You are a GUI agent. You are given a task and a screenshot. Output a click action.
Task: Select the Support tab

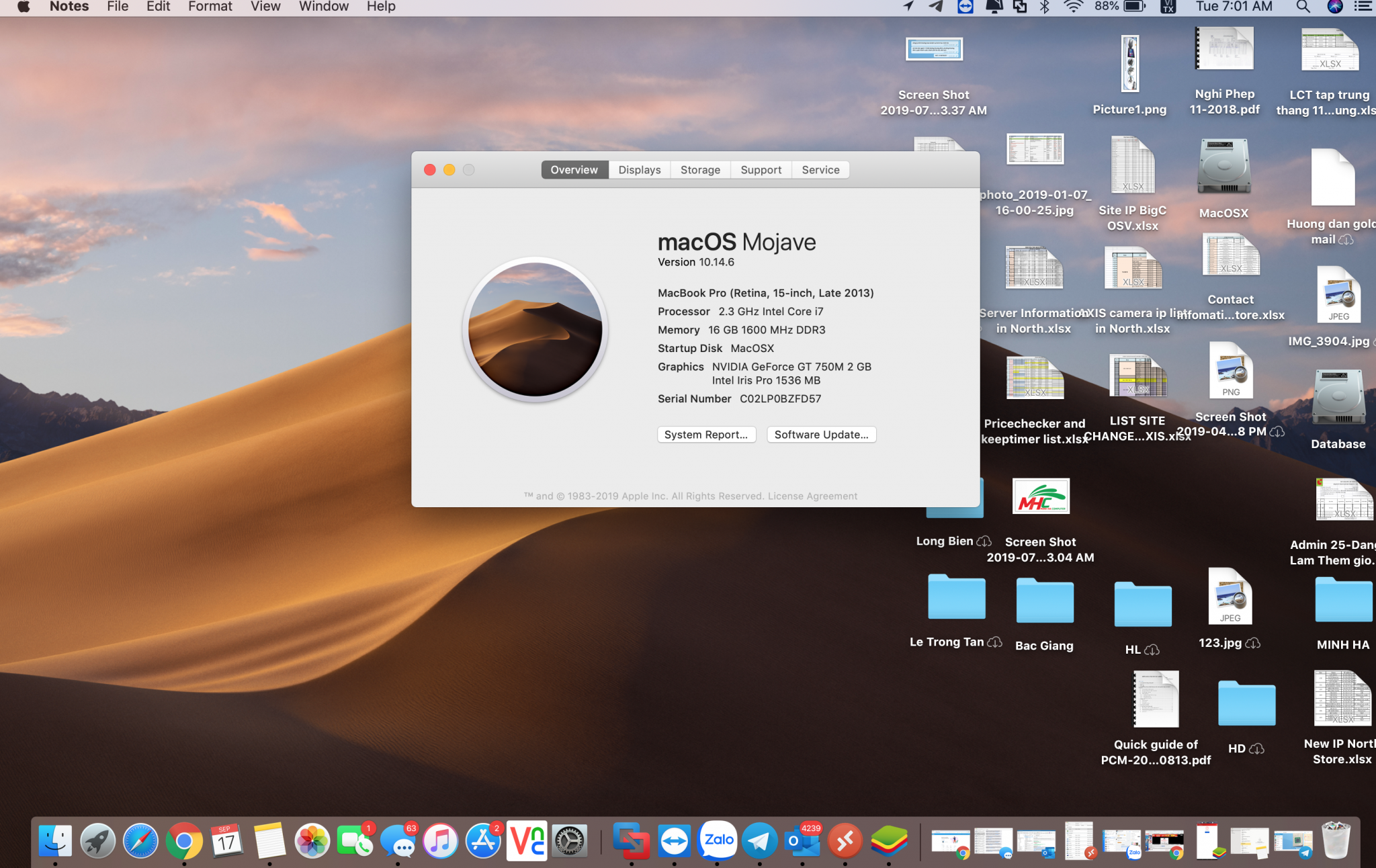point(761,170)
